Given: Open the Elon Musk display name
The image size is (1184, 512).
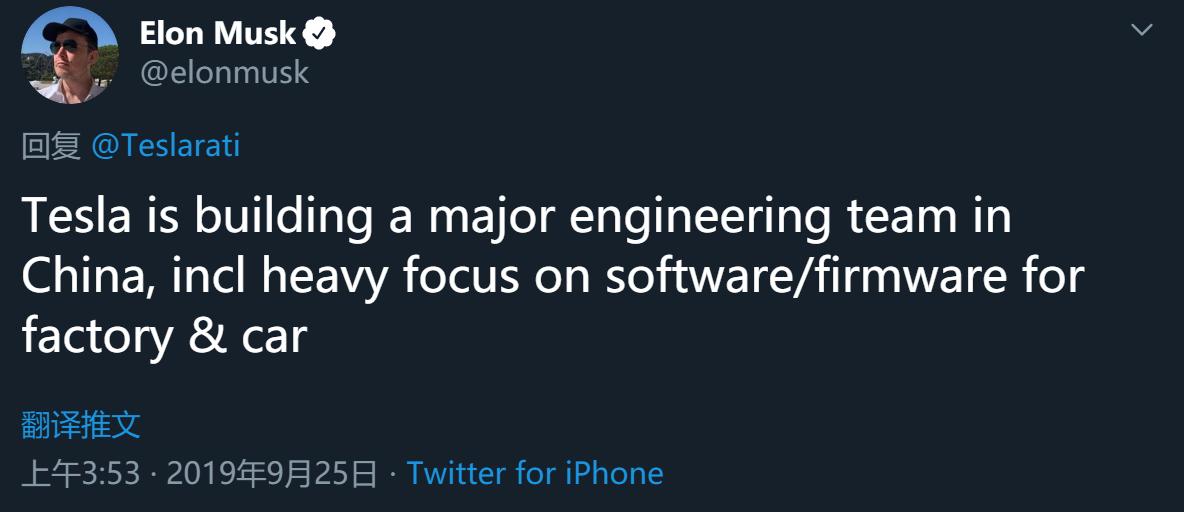Looking at the screenshot, I should coord(218,34).
